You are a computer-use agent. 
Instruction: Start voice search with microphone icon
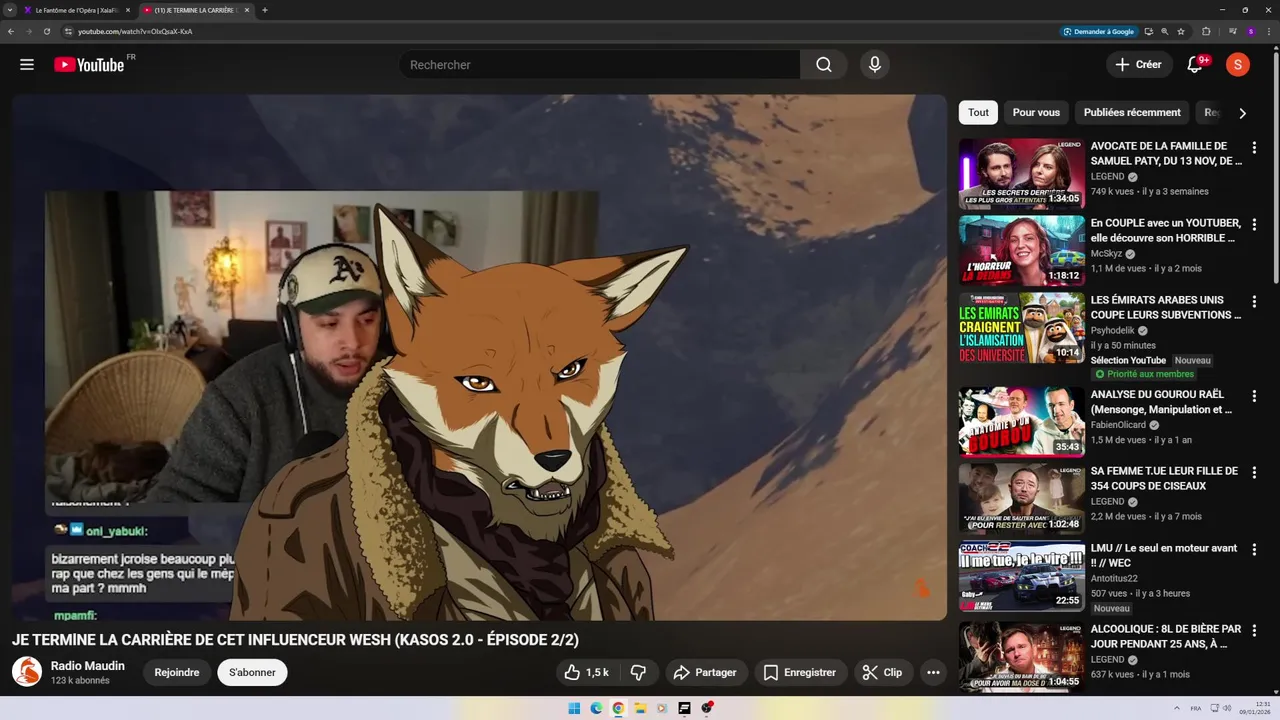tap(875, 65)
